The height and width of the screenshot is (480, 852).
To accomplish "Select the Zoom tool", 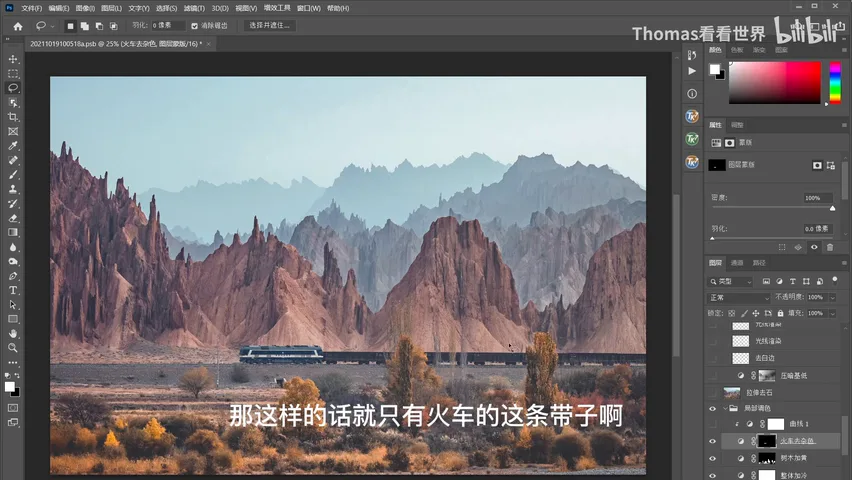I will coord(13,348).
